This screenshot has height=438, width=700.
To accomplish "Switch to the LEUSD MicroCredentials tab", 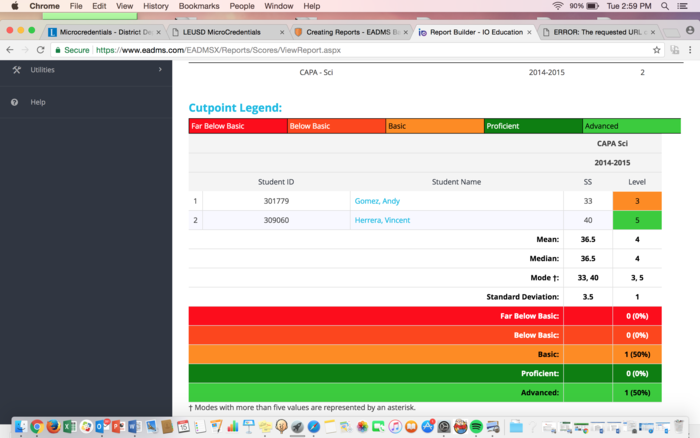I will point(222,32).
